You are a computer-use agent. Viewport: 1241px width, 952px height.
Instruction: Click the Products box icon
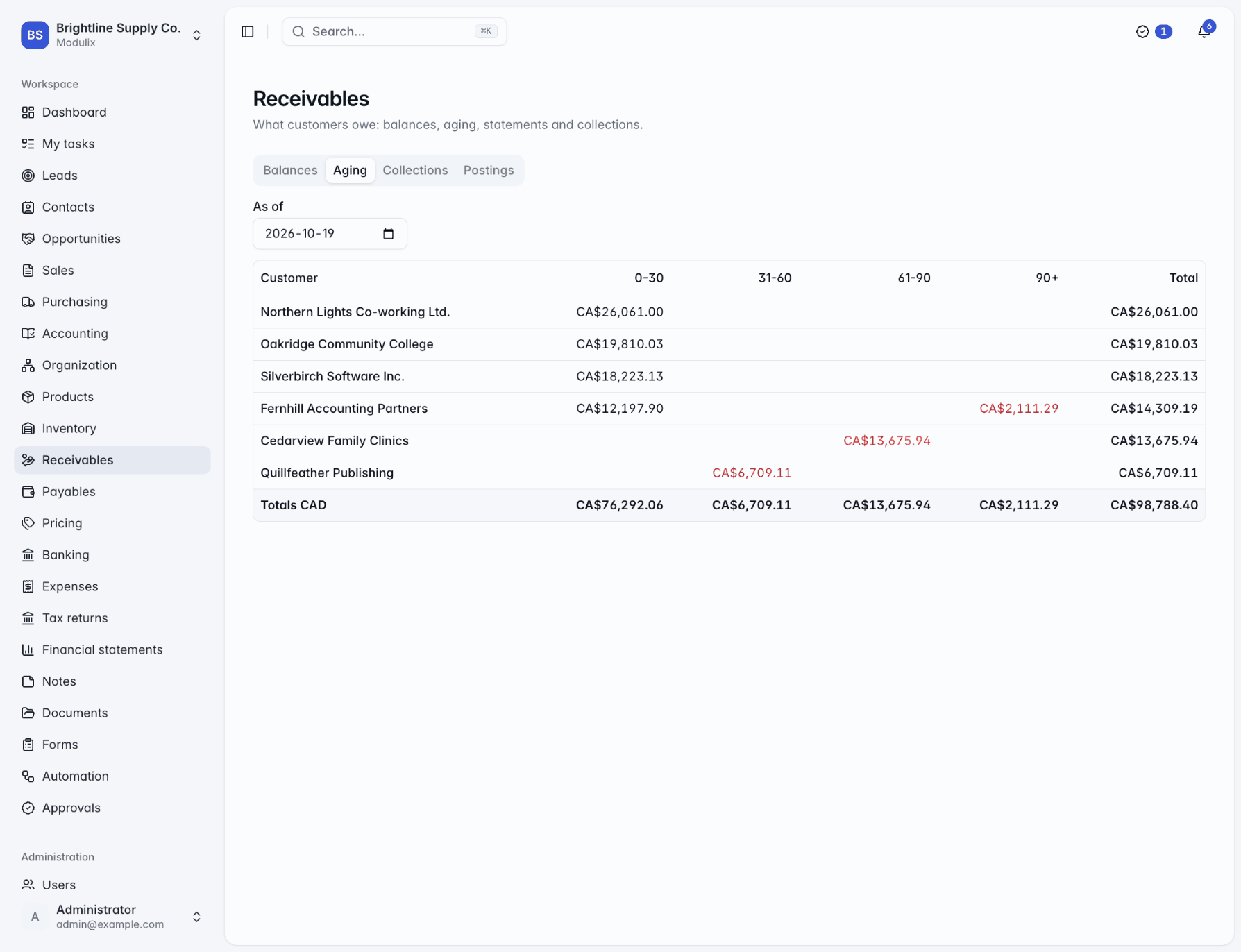coord(28,397)
